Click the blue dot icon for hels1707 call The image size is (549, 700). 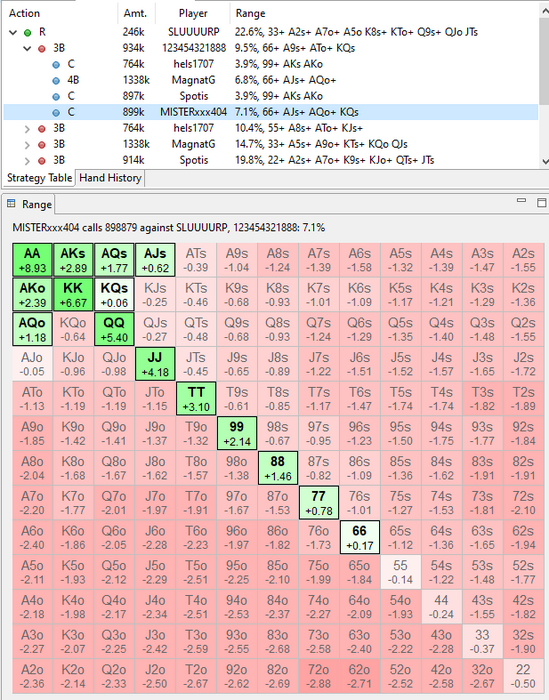pos(56,65)
